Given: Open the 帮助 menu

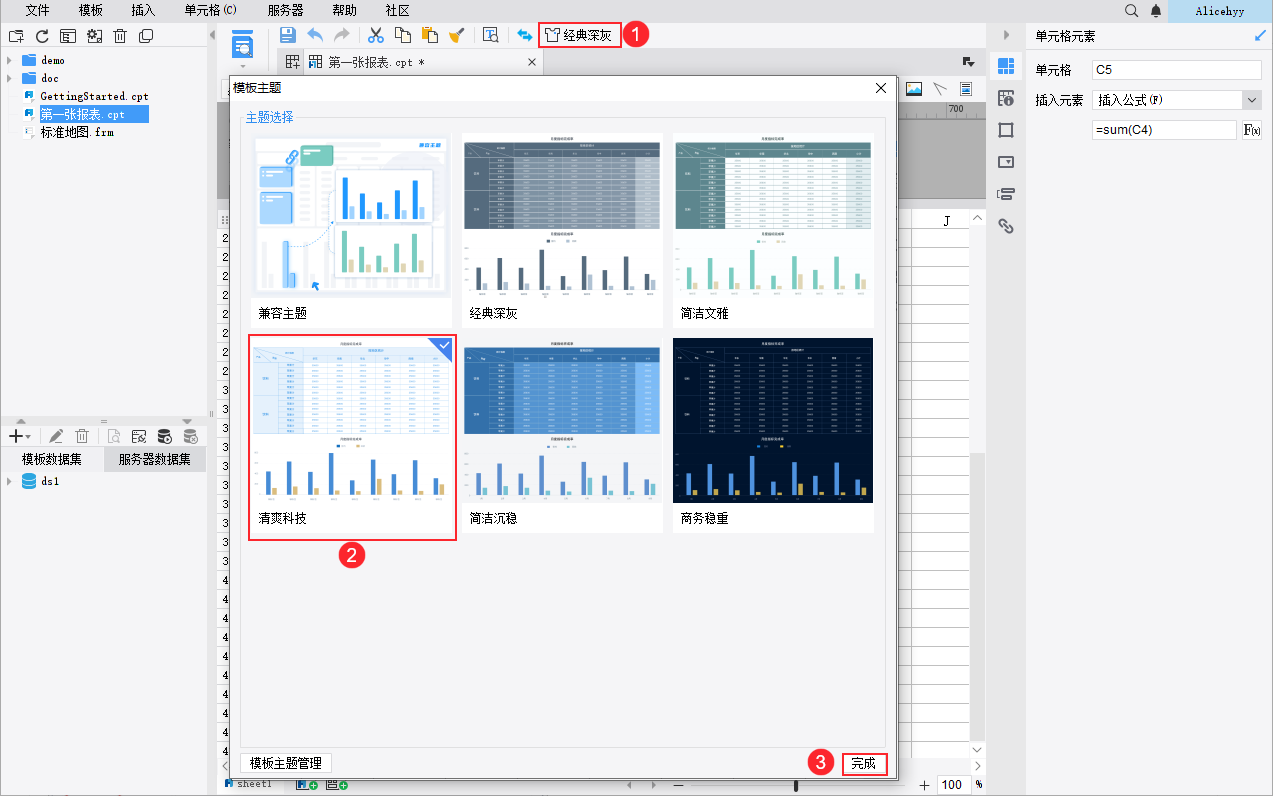Looking at the screenshot, I should click(344, 10).
